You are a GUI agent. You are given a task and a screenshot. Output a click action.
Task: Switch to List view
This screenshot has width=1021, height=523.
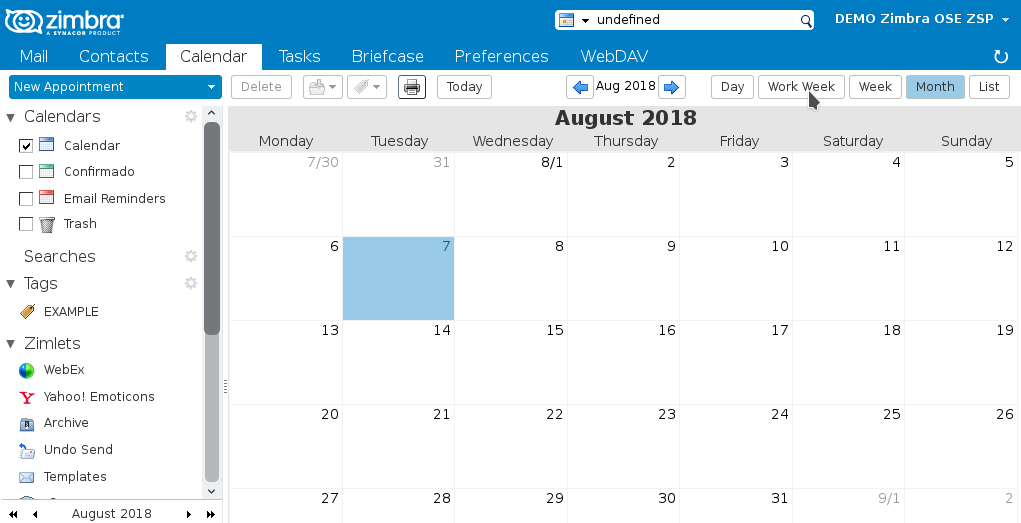pos(989,87)
